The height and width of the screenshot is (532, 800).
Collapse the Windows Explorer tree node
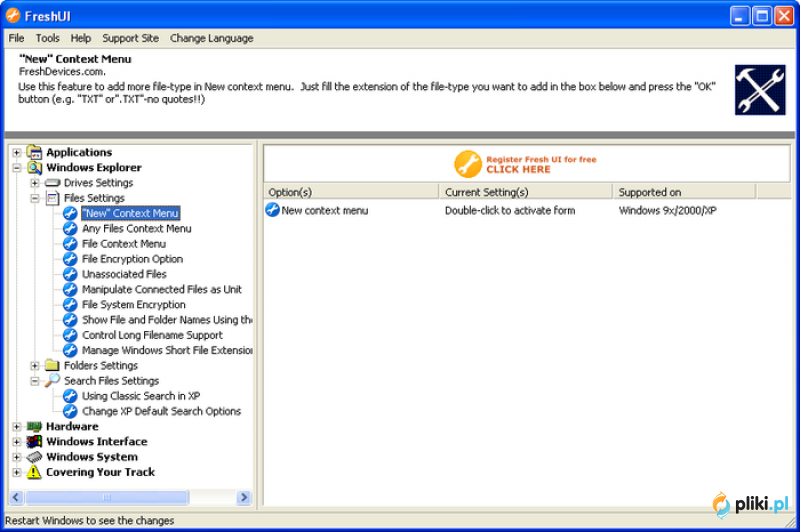coord(17,168)
